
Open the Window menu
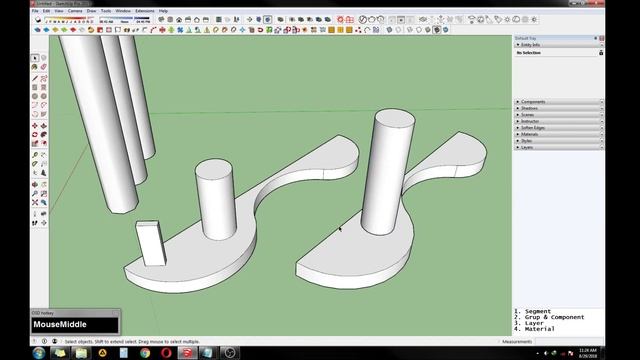(x=123, y=11)
